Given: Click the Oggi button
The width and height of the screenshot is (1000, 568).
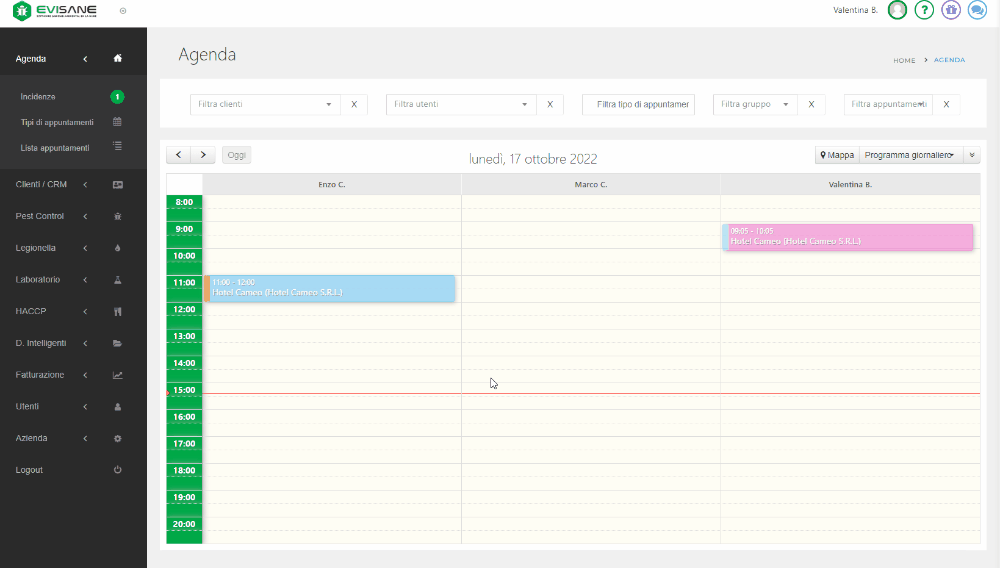Looking at the screenshot, I should pyautogui.click(x=236, y=155).
